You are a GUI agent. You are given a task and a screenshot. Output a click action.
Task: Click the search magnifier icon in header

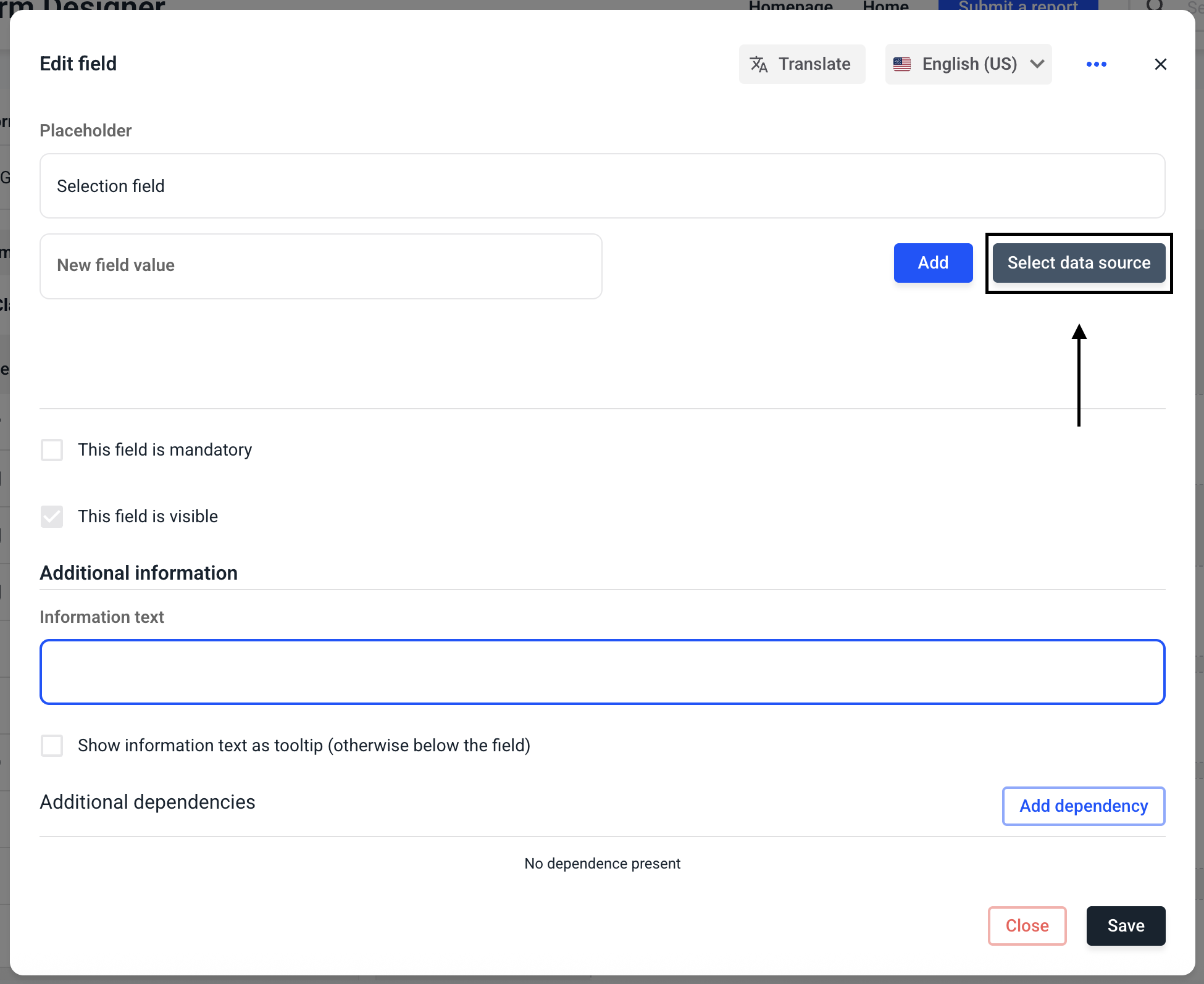[x=1154, y=6]
